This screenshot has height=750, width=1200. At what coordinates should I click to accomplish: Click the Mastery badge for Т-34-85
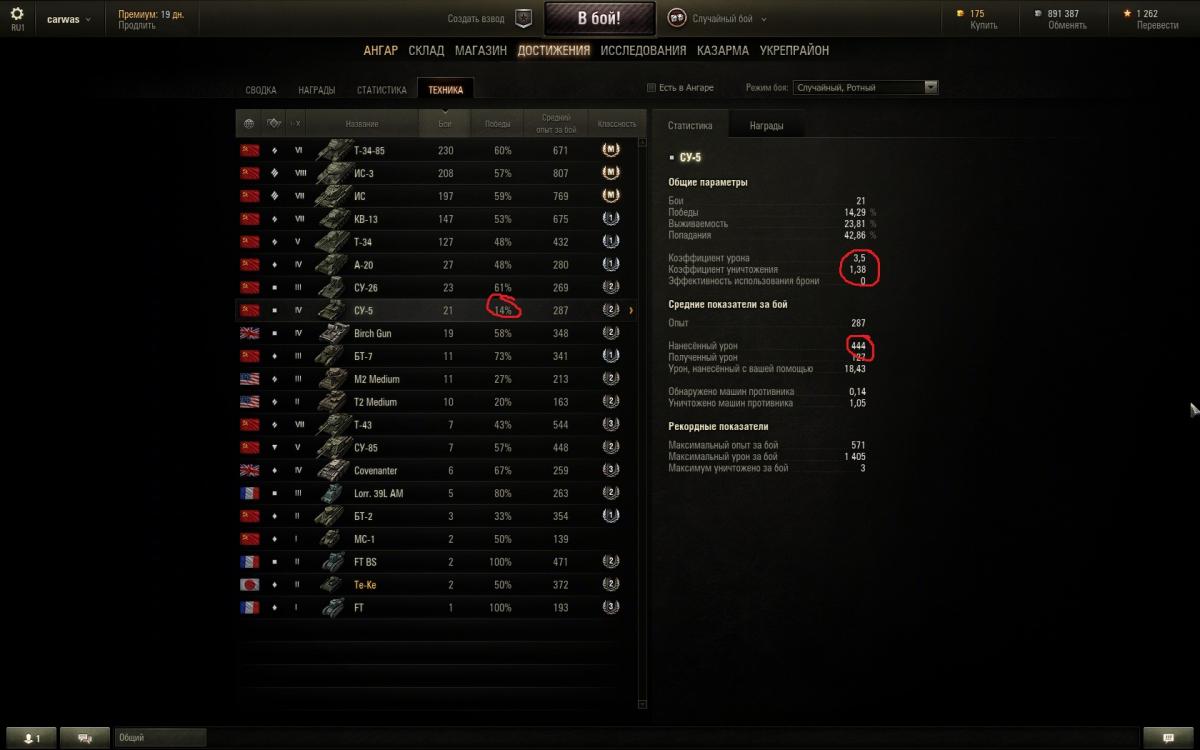tap(610, 150)
